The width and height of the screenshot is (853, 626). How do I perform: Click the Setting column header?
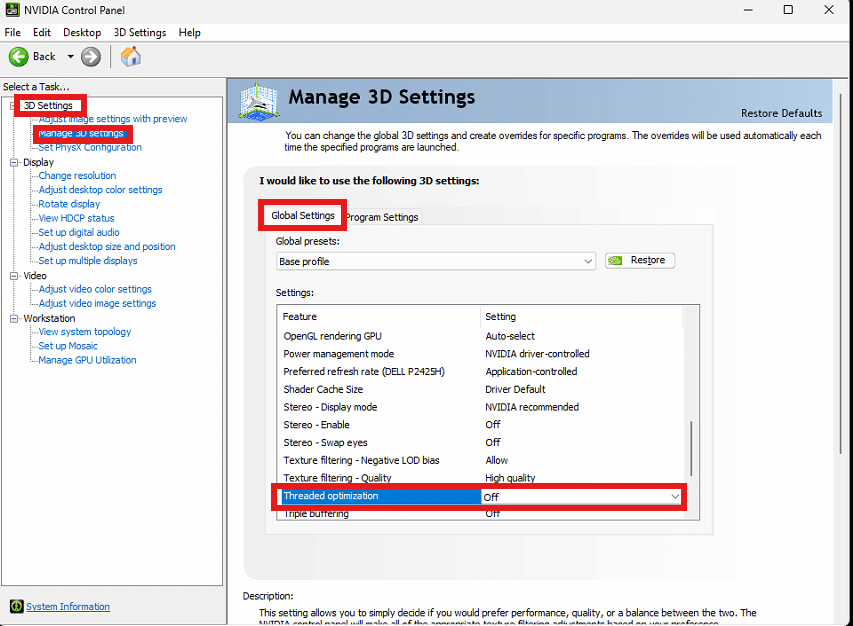581,317
